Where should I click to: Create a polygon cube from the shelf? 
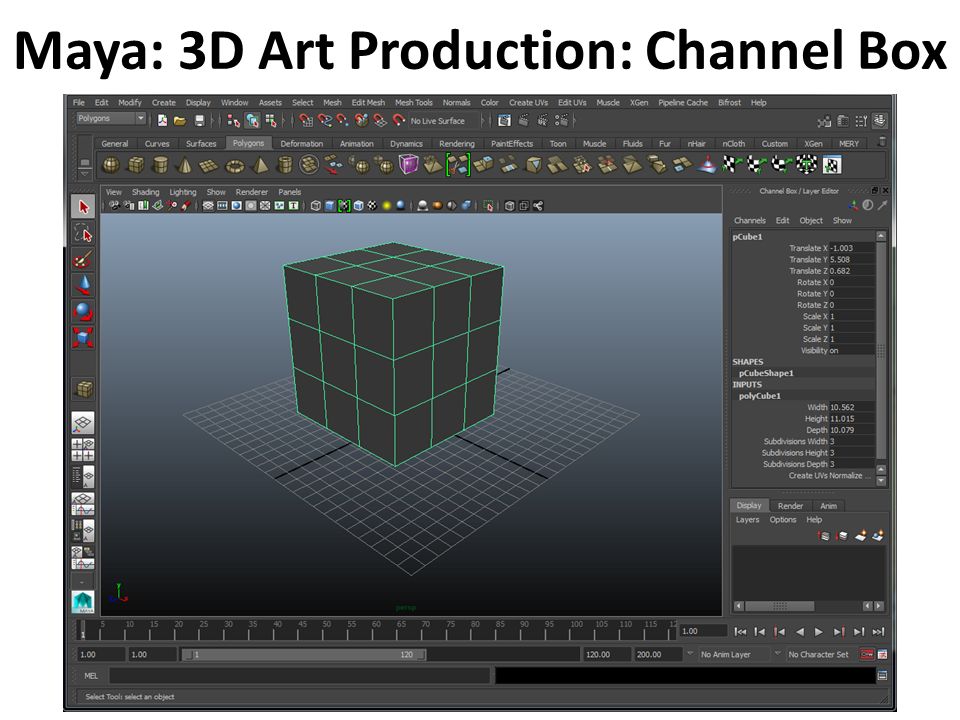(x=135, y=165)
